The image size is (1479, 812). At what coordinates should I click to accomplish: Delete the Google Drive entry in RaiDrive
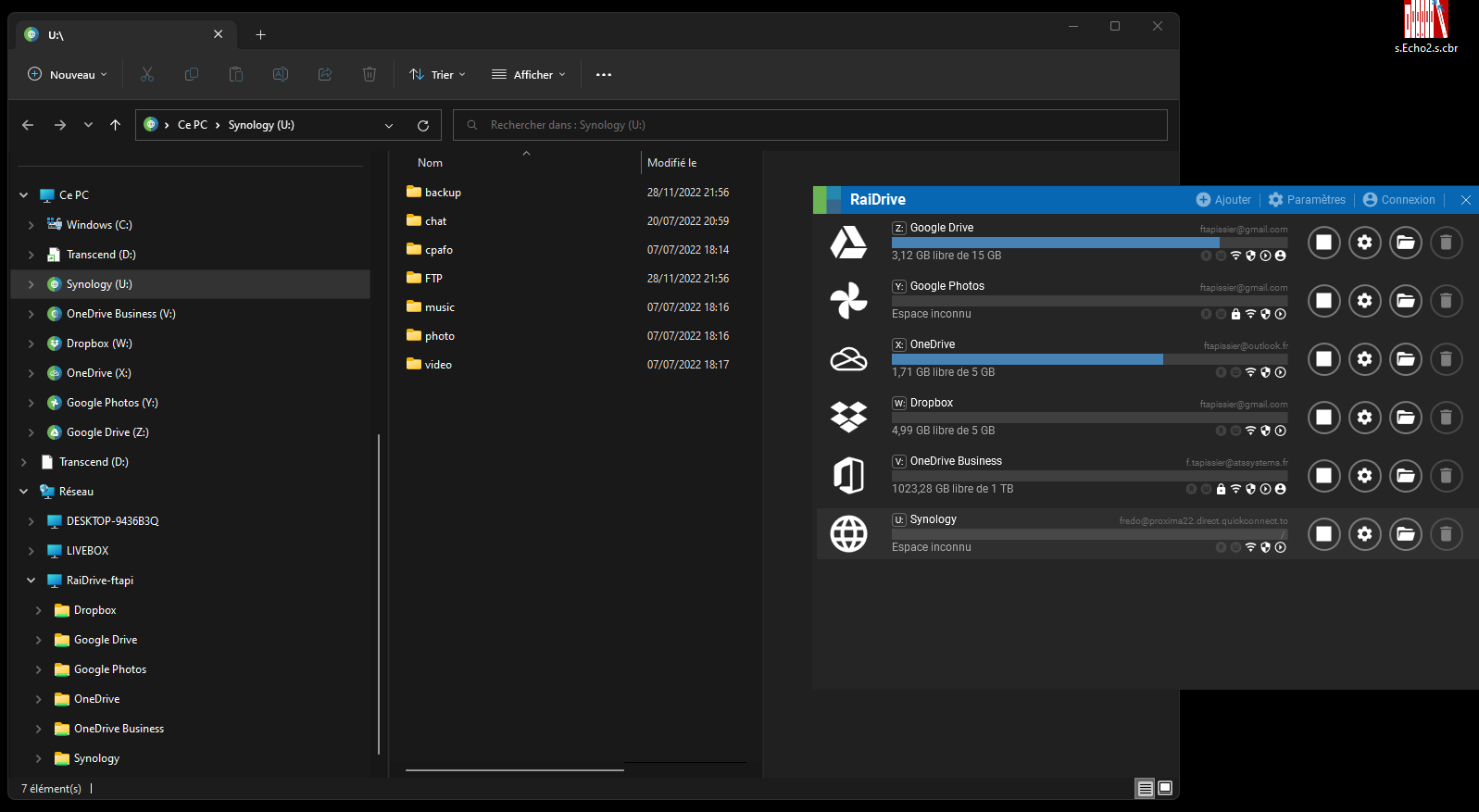[1446, 243]
